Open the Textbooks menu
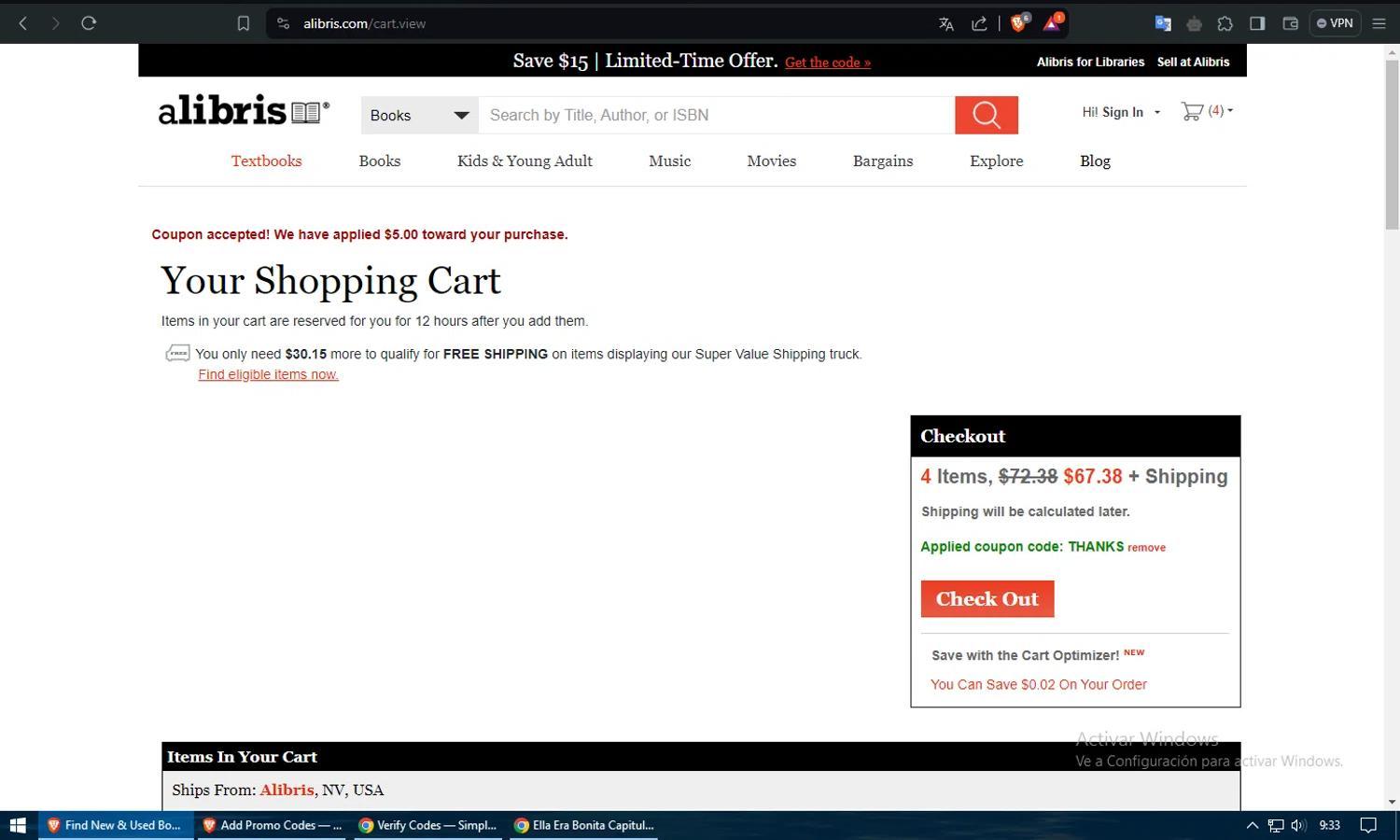Screen dimensions: 1400x840 pos(267,161)
